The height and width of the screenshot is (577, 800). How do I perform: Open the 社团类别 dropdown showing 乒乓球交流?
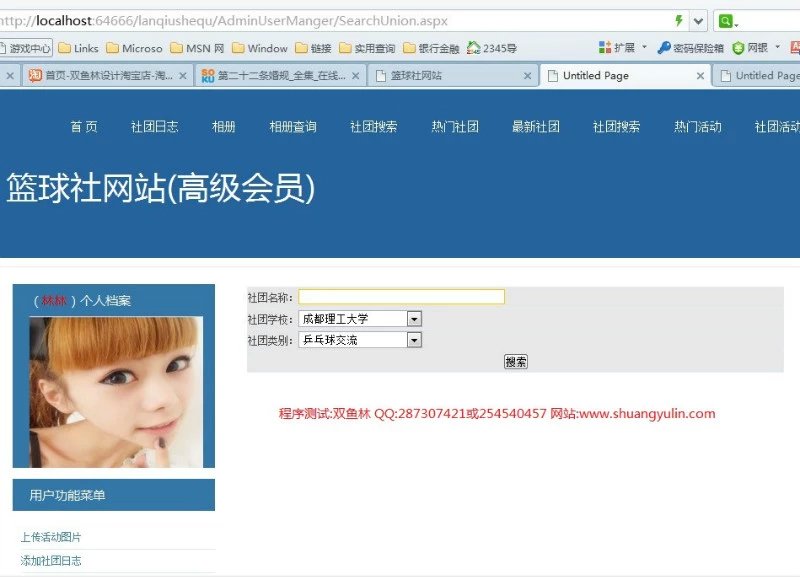pos(360,340)
